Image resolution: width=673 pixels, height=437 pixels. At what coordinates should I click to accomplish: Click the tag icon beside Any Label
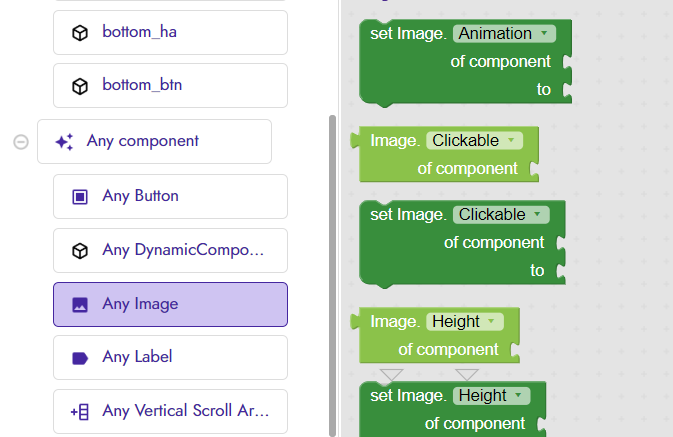click(x=80, y=358)
